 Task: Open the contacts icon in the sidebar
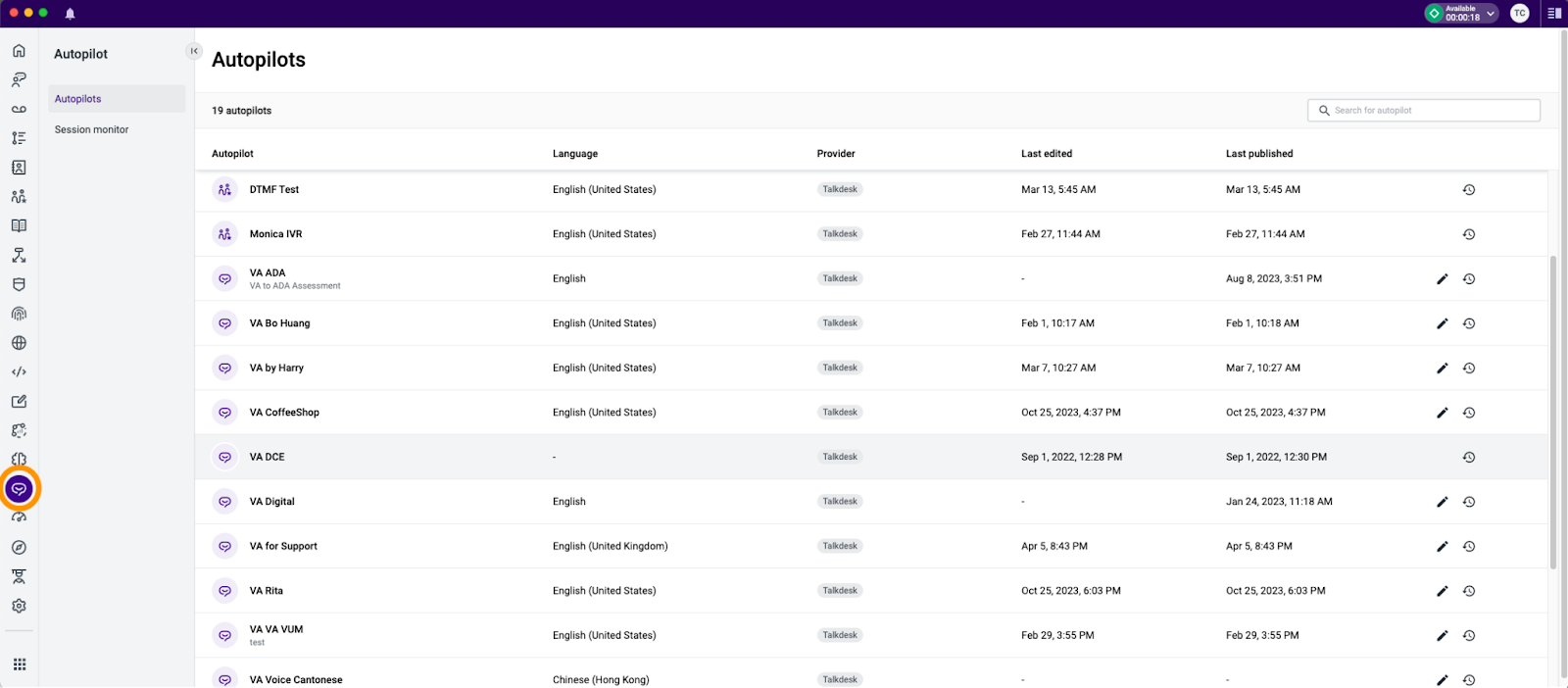tap(19, 168)
